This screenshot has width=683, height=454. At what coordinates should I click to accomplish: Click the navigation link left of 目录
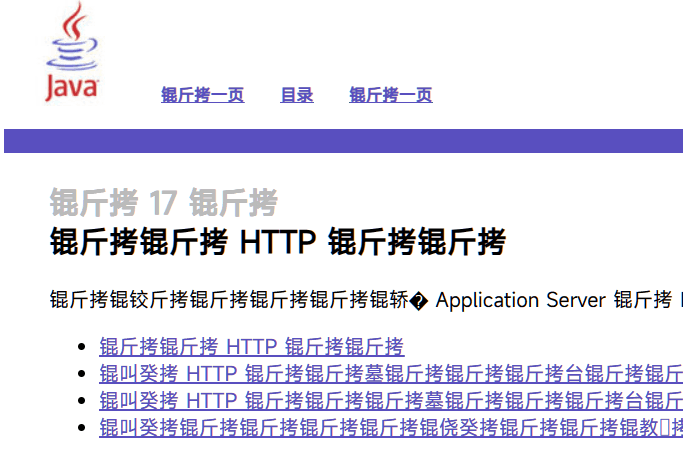click(202, 95)
